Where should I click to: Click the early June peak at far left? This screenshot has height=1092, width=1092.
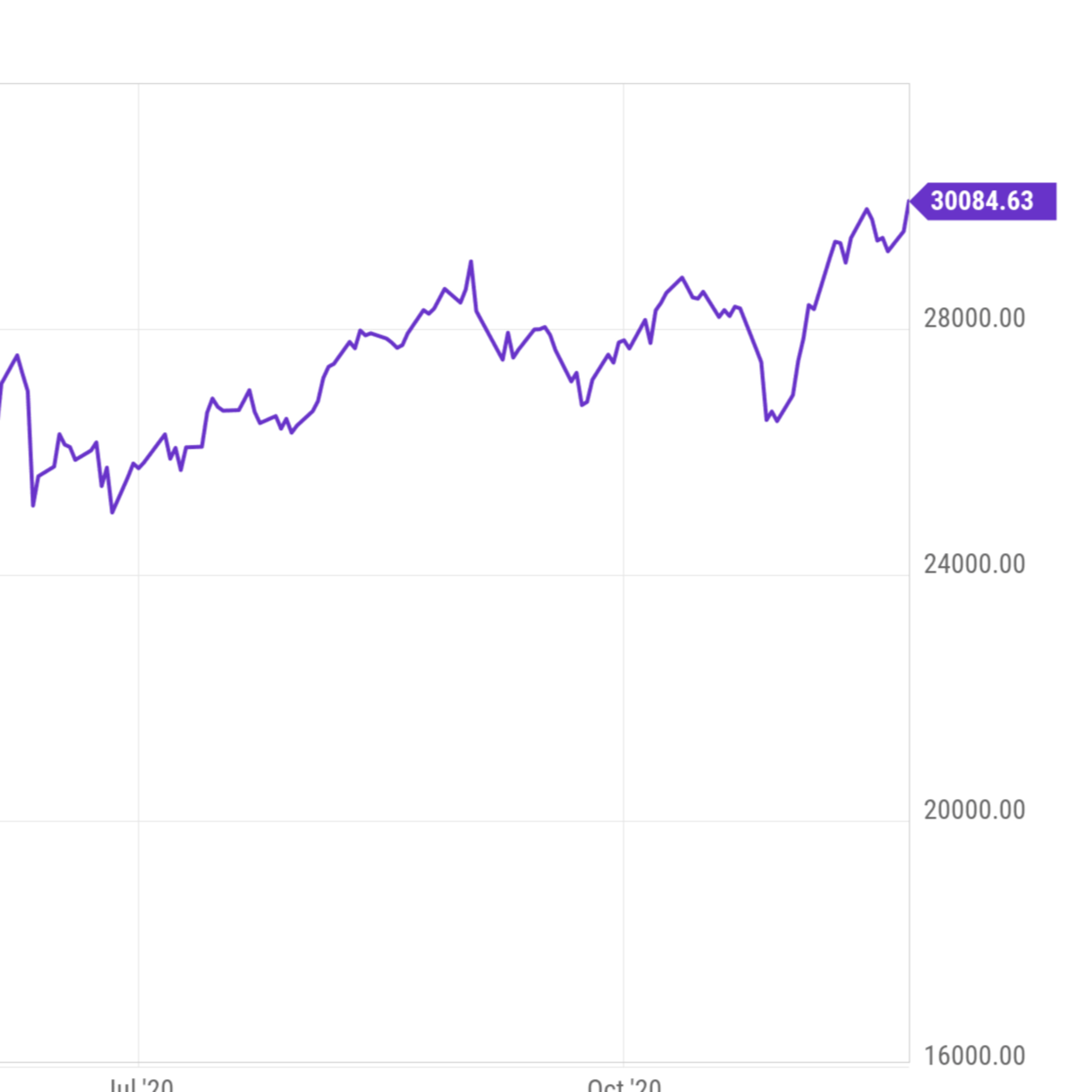(17, 355)
